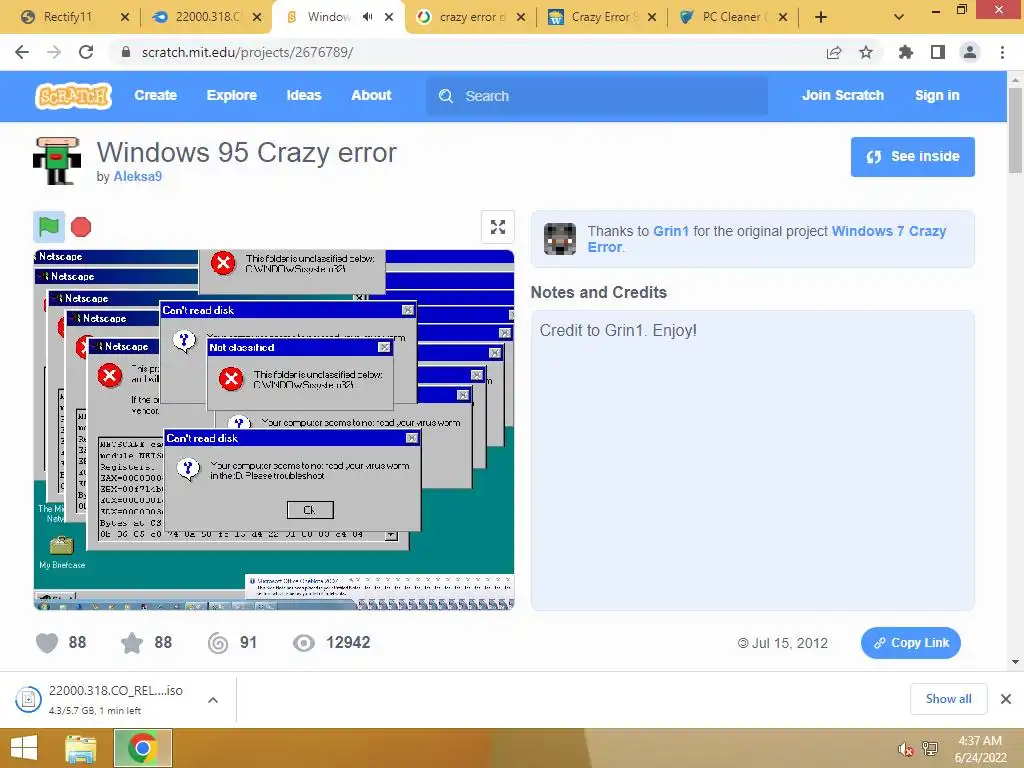Click the views eye icon
This screenshot has height=768, width=1024.
click(303, 643)
